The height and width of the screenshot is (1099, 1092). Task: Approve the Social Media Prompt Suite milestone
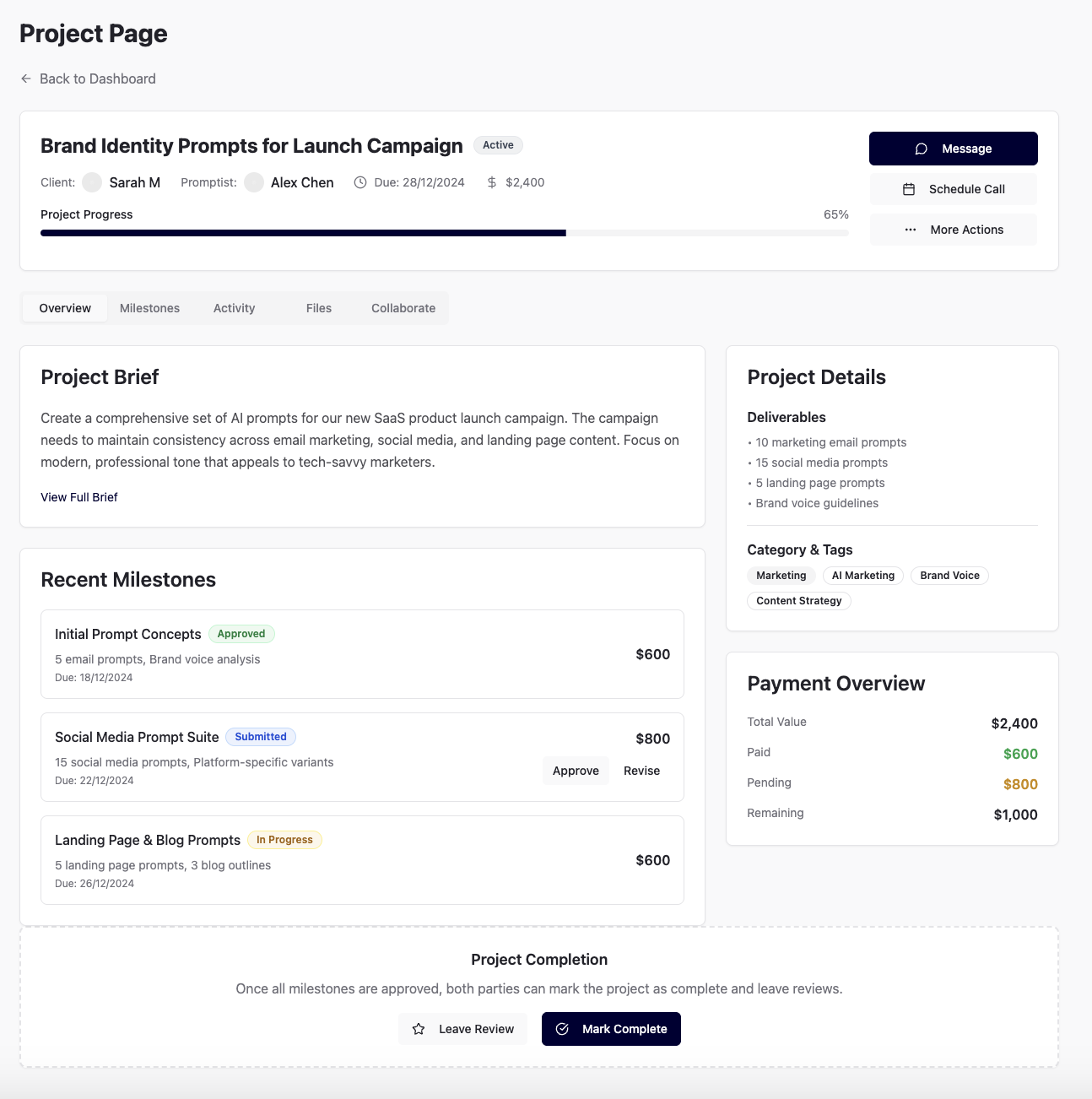pos(575,771)
